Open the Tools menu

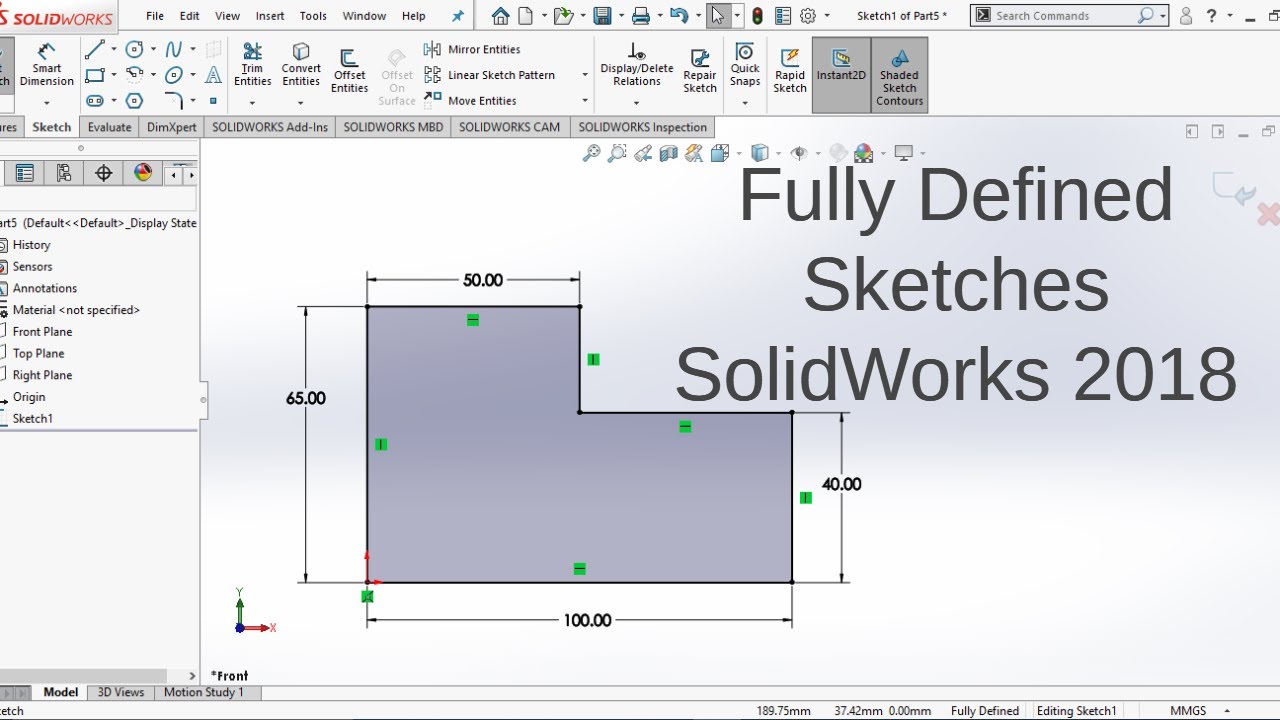tap(313, 16)
